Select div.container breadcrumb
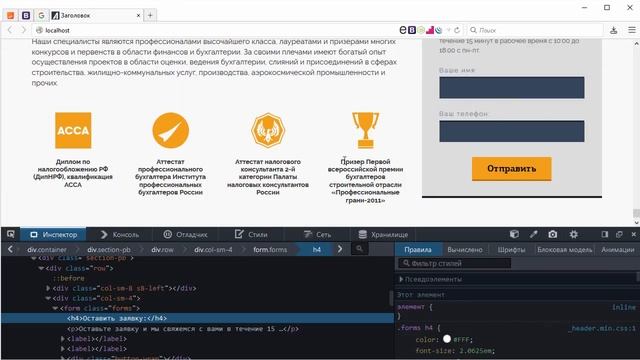The image size is (640, 360). click(47, 249)
